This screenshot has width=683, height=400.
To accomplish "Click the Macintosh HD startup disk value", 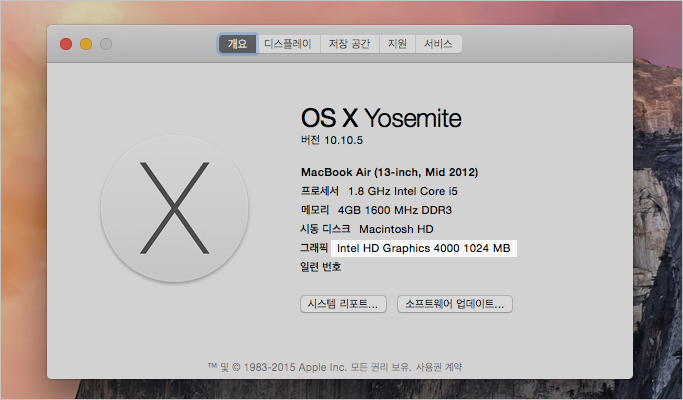I will click(x=396, y=229).
